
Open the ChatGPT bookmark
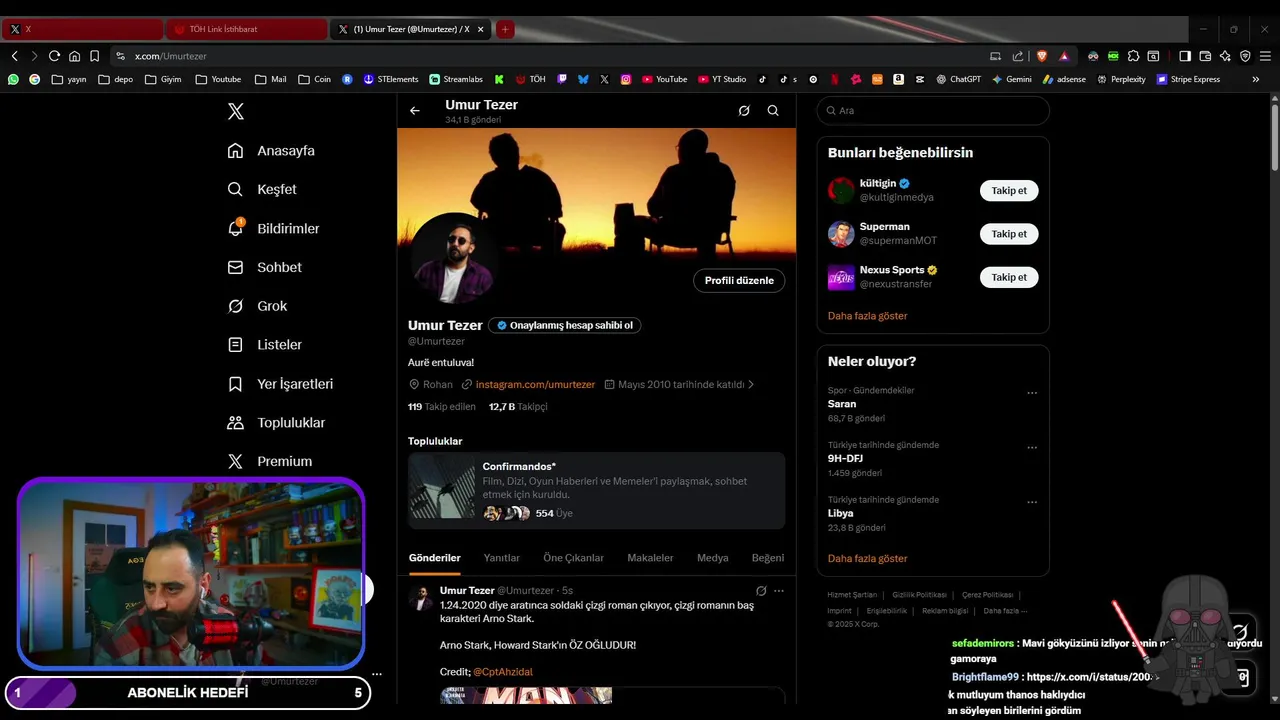tap(958, 79)
